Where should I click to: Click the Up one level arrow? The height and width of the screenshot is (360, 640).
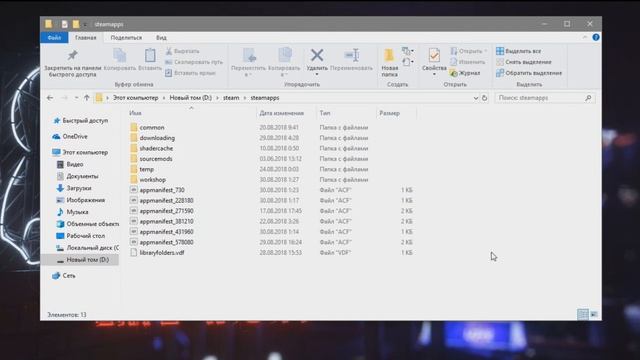(87, 98)
